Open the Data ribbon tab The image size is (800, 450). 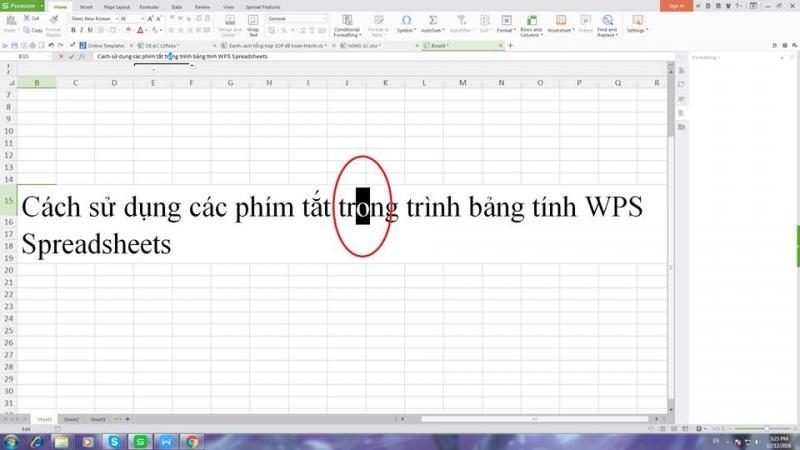pos(177,7)
